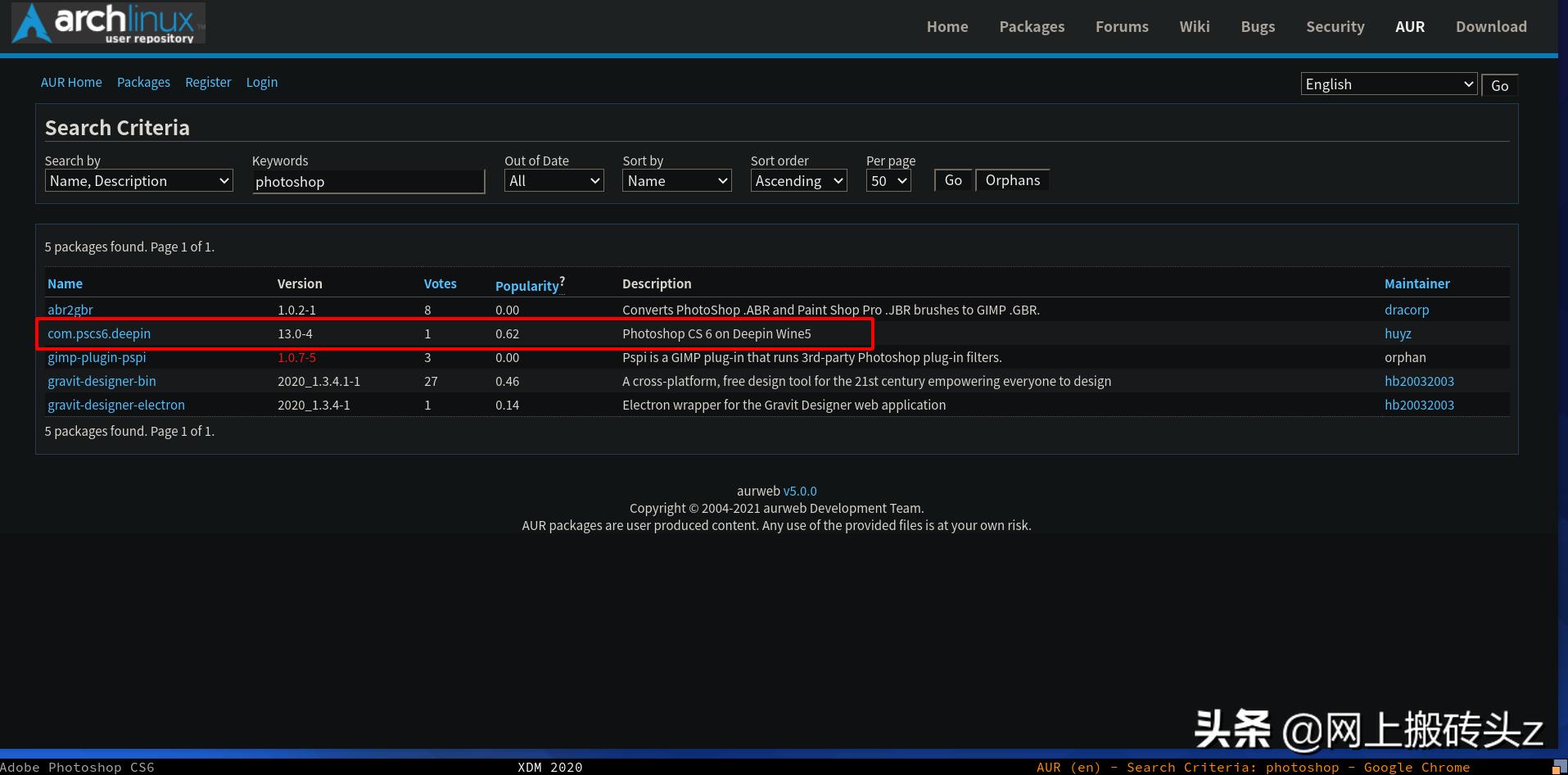Open the English language dropdown
This screenshot has width=1568, height=775.
[x=1389, y=84]
